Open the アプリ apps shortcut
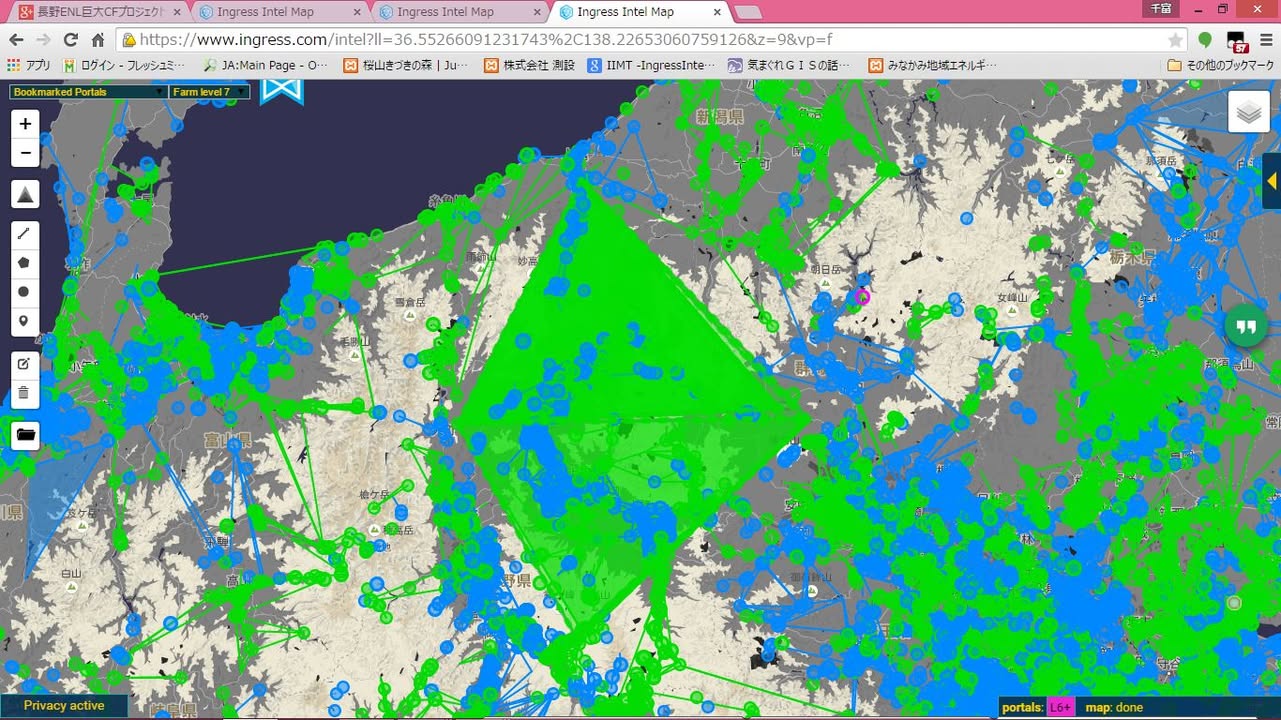The image size is (1281, 720). pos(29,65)
